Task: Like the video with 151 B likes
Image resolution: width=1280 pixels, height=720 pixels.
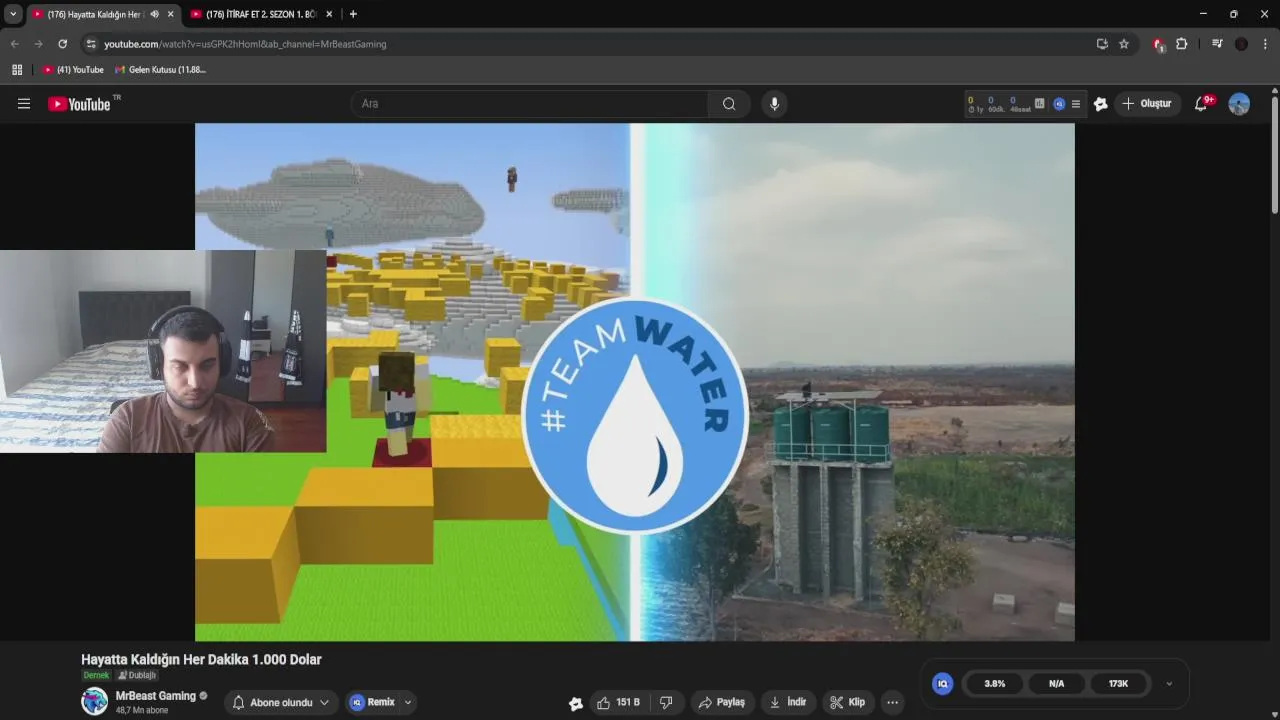Action: [619, 702]
